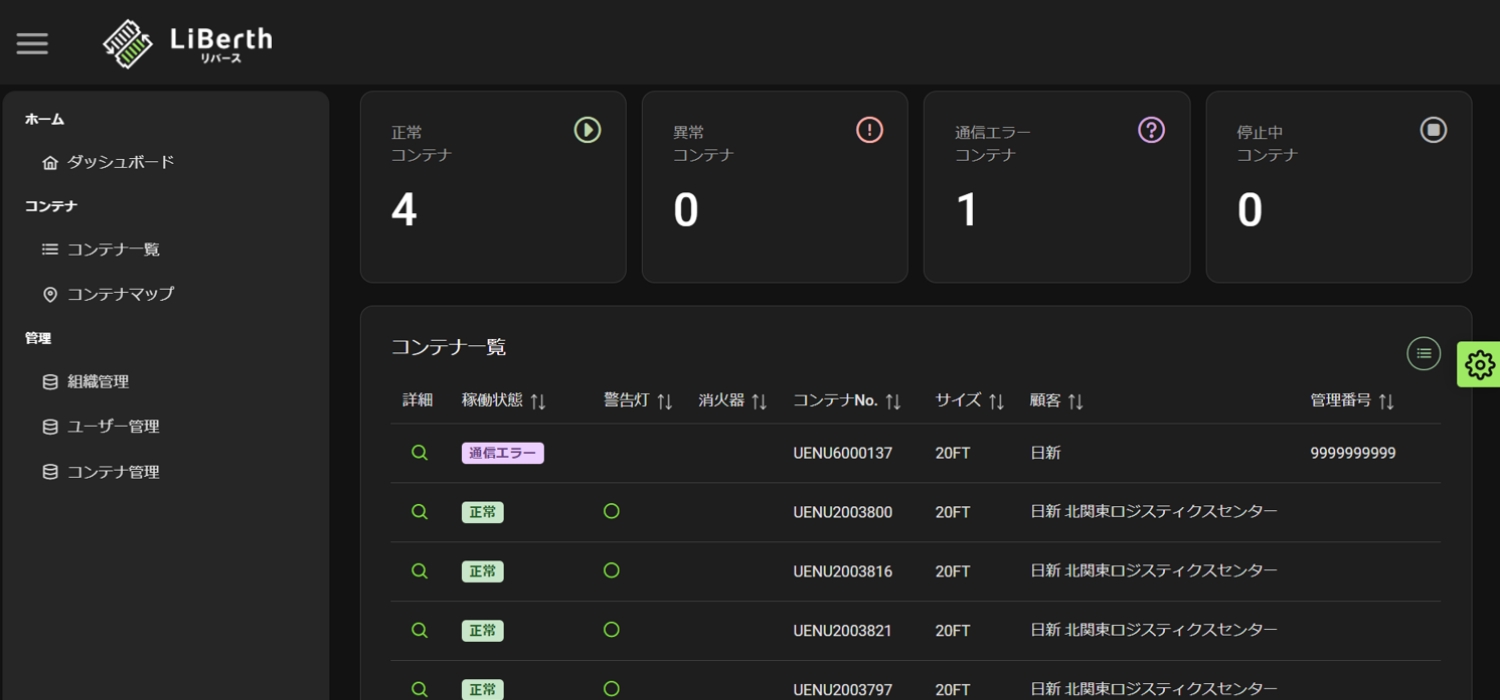Viewport: 1500px width, 700px height.
Task: Click the LiBerth logo
Action: tap(187, 43)
